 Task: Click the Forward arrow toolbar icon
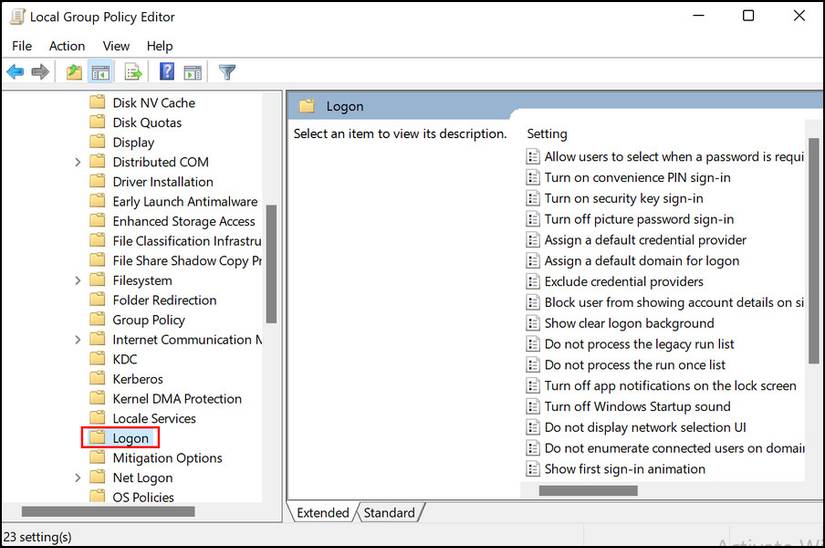[x=40, y=72]
